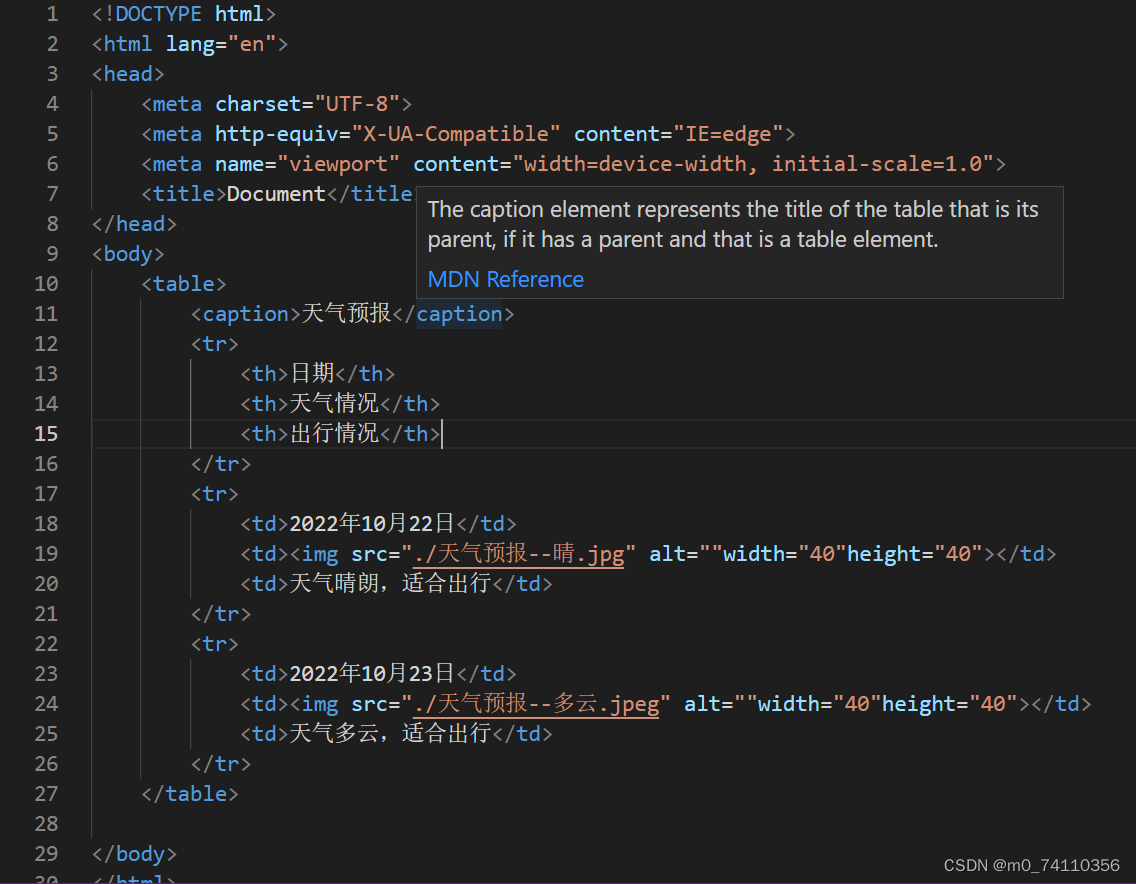Click the Document title text
This screenshot has height=884, width=1136.
276,193
